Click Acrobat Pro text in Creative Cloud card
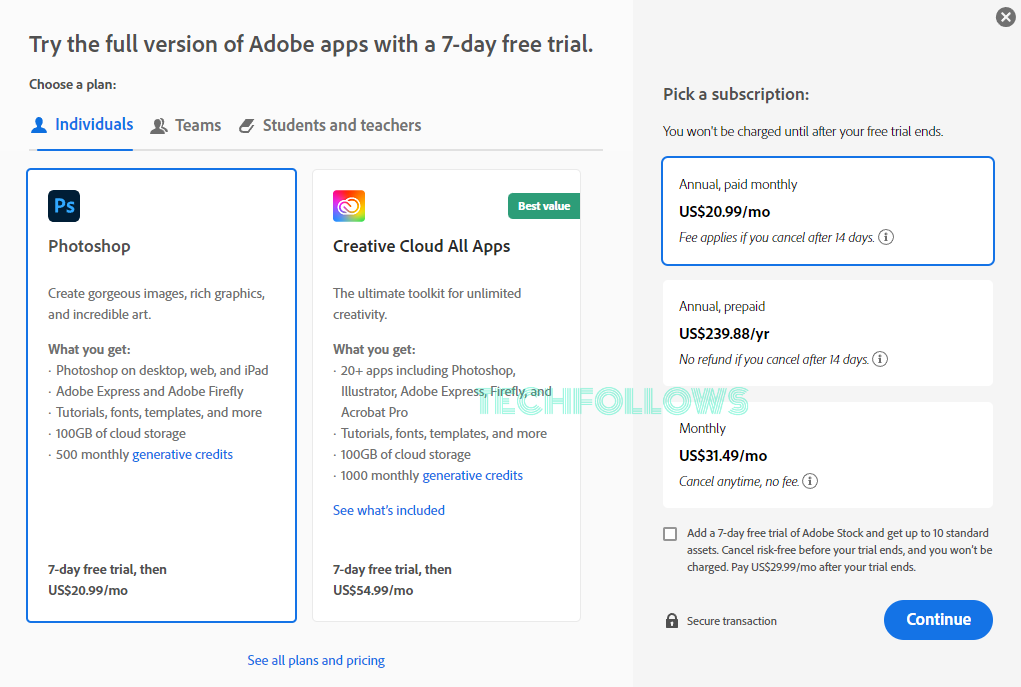This screenshot has width=1021, height=687. tap(374, 413)
